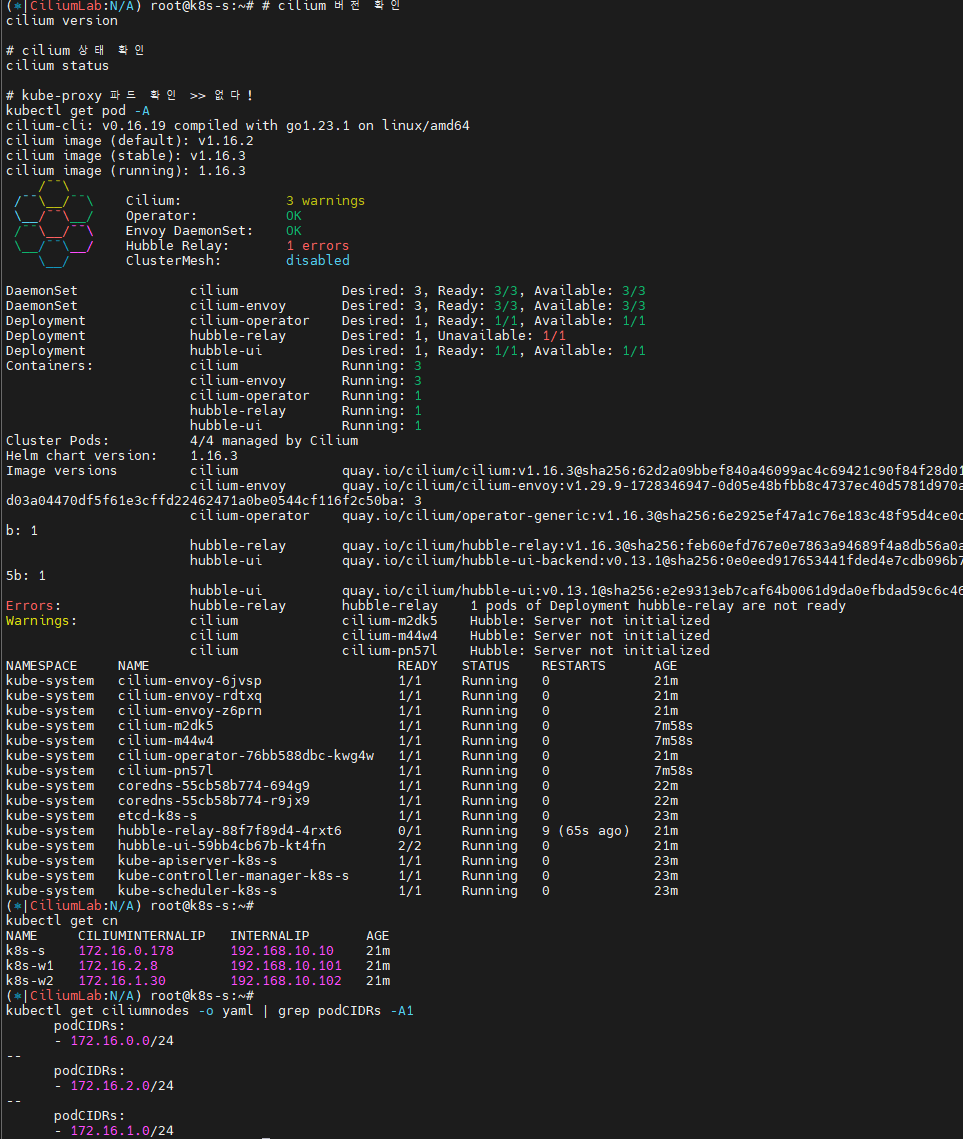
Task: Select the etcd-k8s-s pod row name
Action: pyautogui.click(x=157, y=816)
